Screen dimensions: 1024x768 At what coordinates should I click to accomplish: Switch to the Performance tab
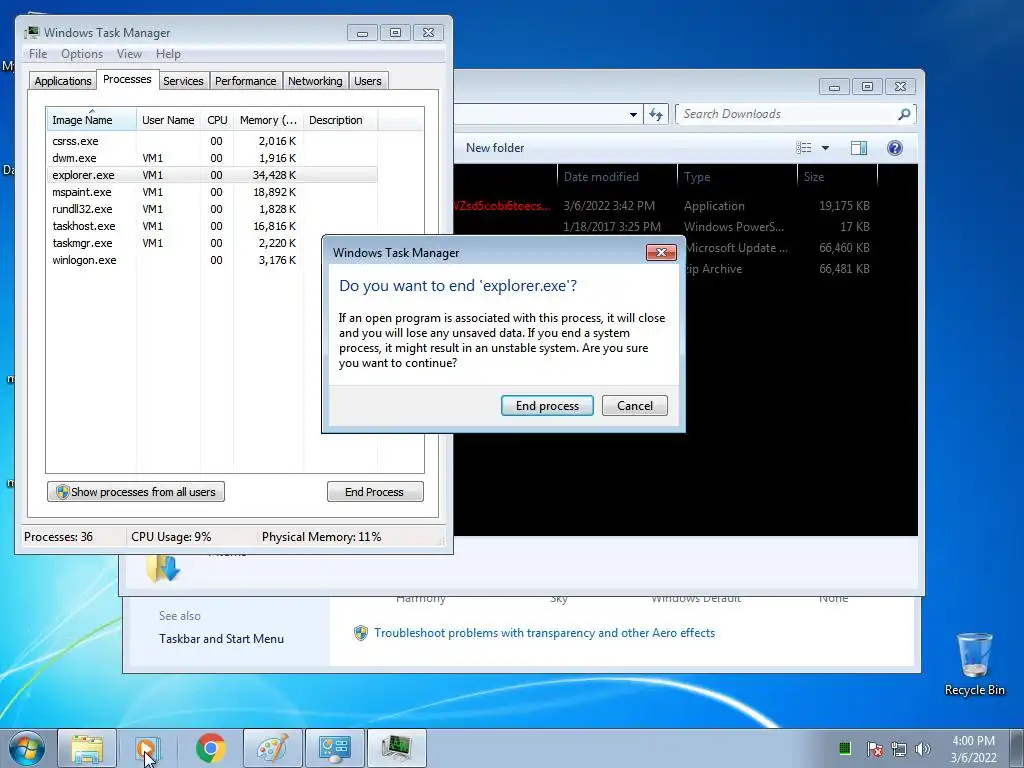tap(246, 81)
